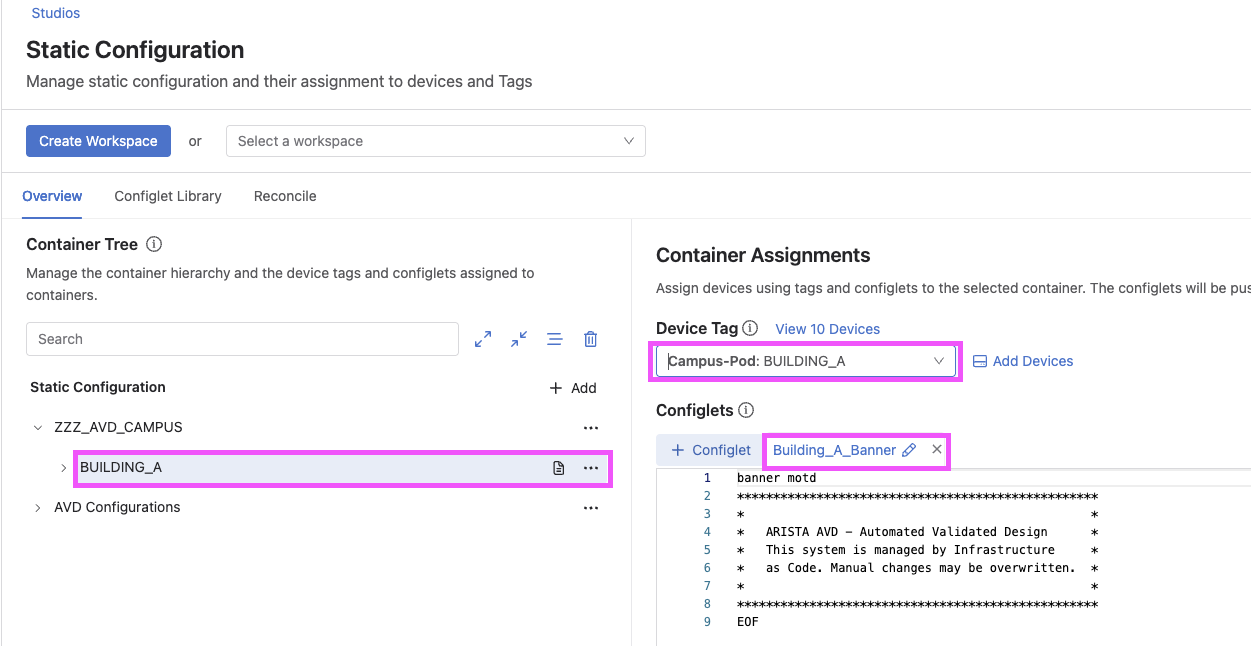Open the document icon on BUILDING_A row
The width and height of the screenshot is (1251, 646).
pos(559,467)
